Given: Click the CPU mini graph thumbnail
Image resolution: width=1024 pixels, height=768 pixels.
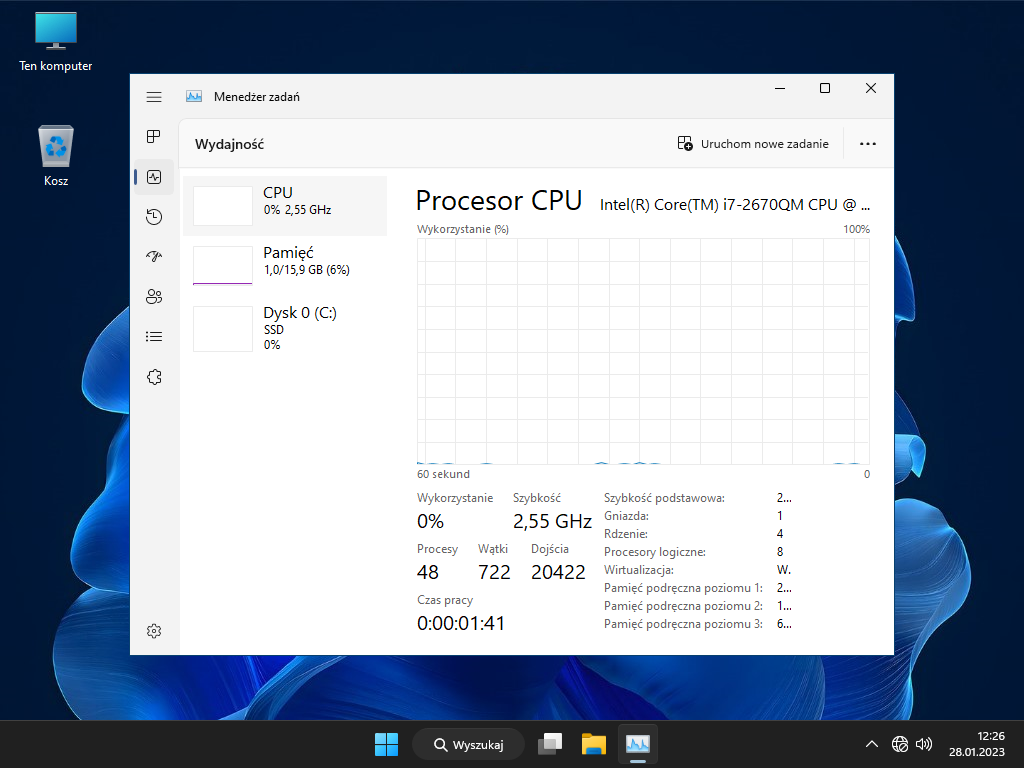Looking at the screenshot, I should pyautogui.click(x=223, y=206).
